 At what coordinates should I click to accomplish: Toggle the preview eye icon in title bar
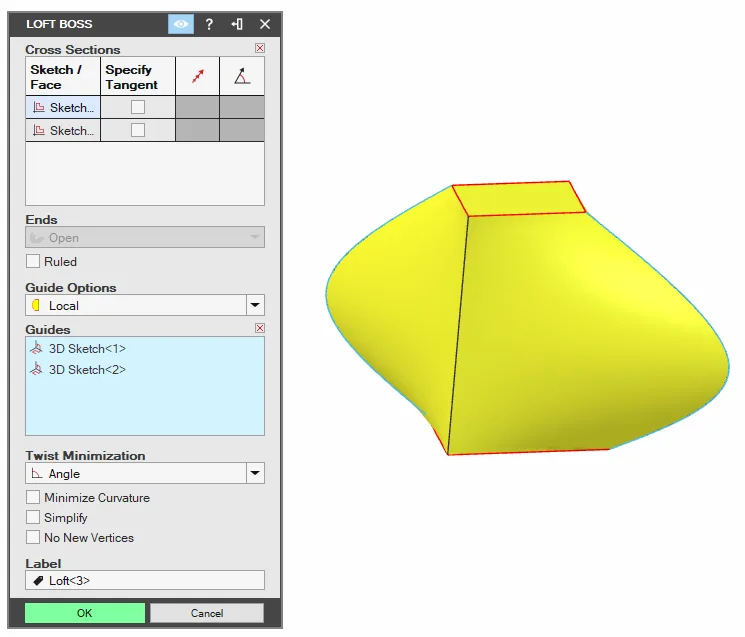pos(181,24)
